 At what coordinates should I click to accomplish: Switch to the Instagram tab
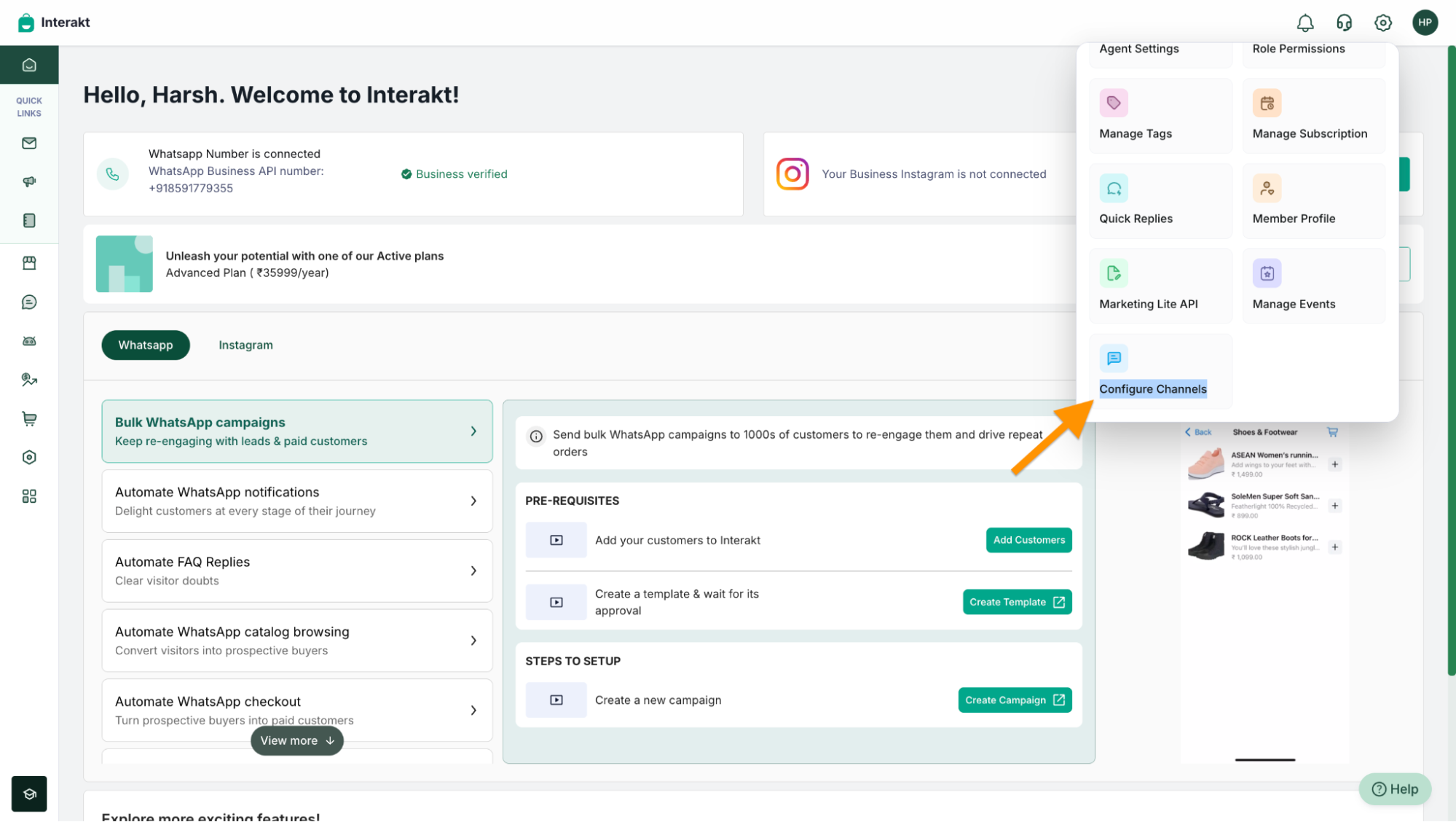(245, 345)
